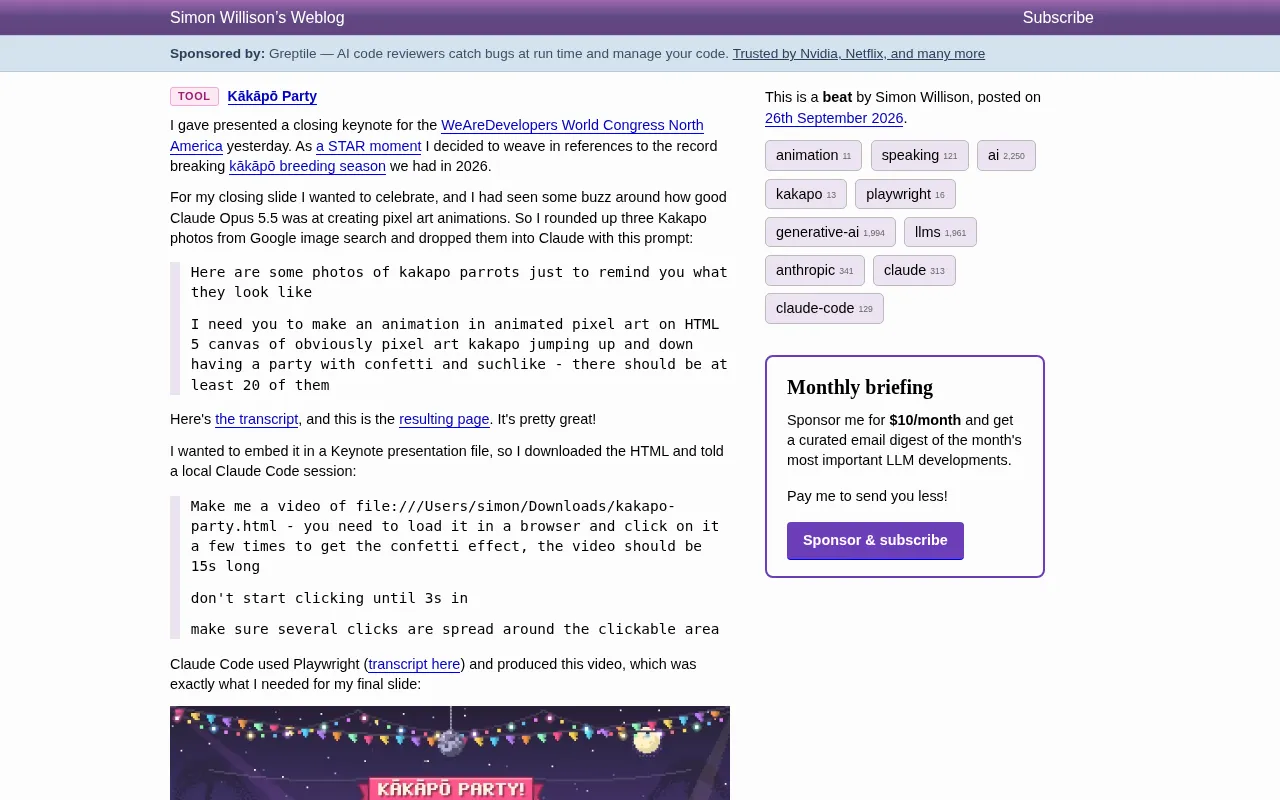Click the text 'Pay me to send you less!'
The height and width of the screenshot is (800, 1280).
click(x=867, y=496)
